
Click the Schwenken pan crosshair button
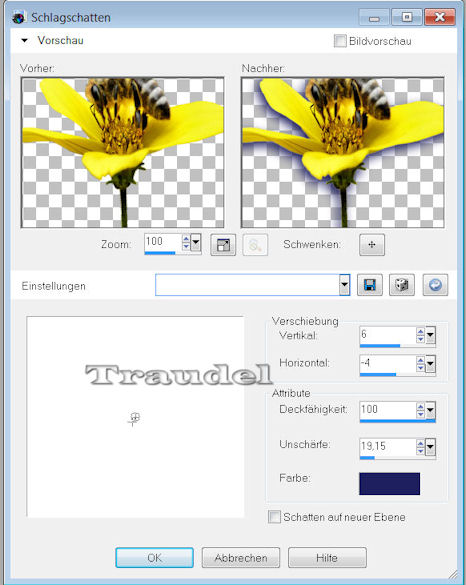(x=372, y=245)
